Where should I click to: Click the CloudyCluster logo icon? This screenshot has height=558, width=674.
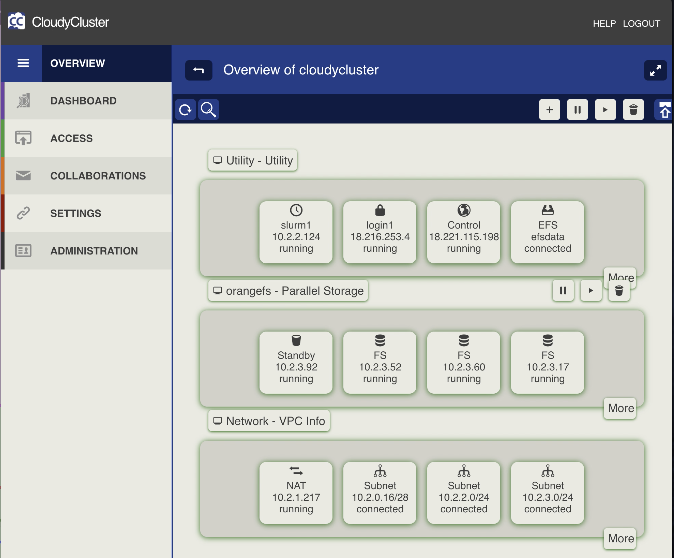point(16,21)
